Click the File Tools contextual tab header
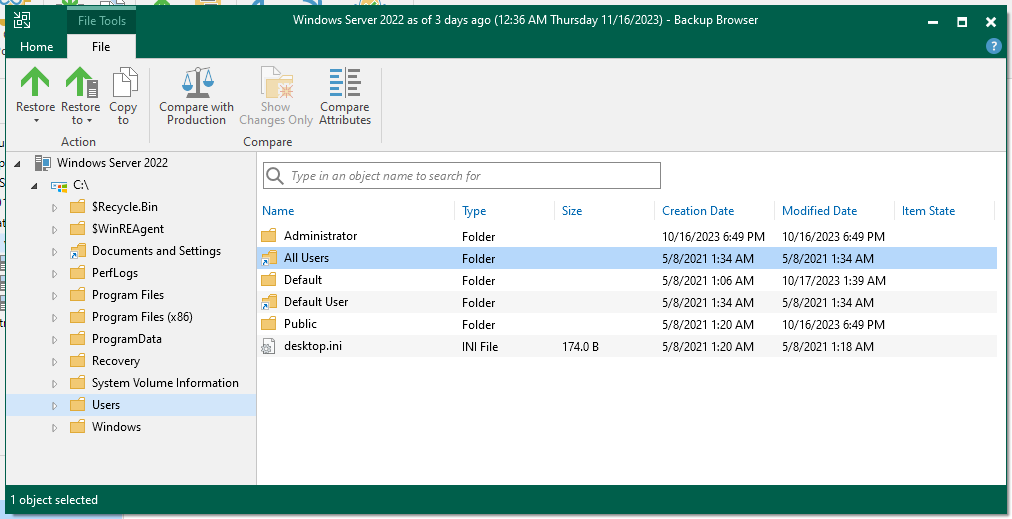This screenshot has width=1012, height=519. click(101, 21)
